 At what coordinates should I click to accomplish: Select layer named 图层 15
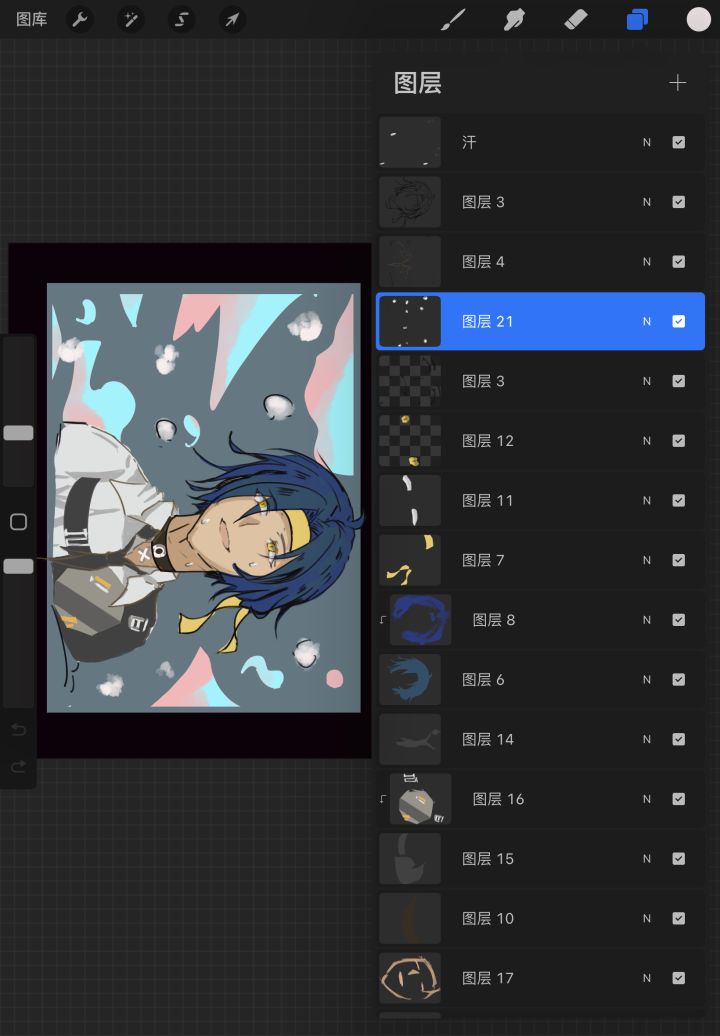point(540,858)
